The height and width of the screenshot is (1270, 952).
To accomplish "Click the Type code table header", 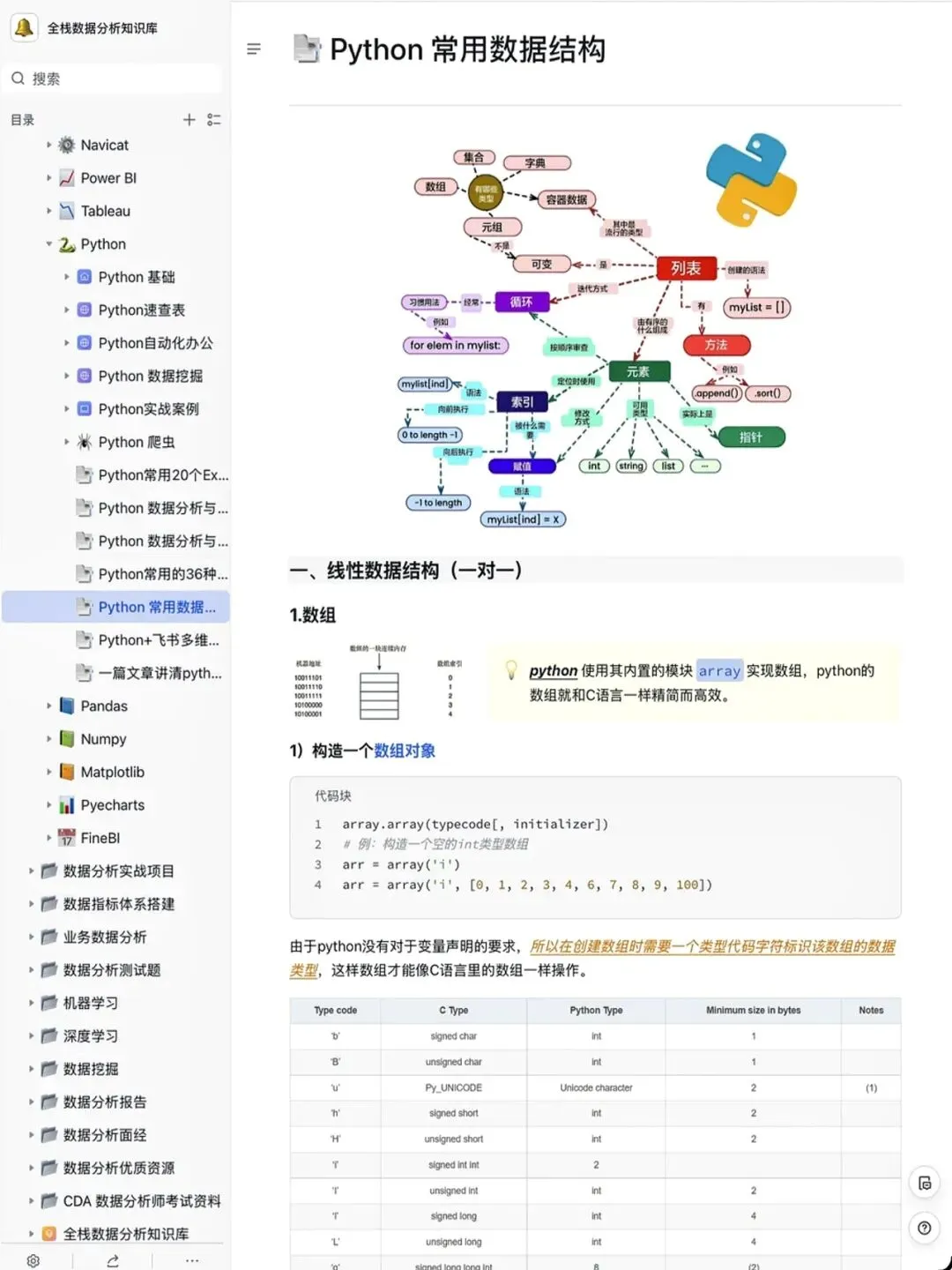I will click(335, 1011).
